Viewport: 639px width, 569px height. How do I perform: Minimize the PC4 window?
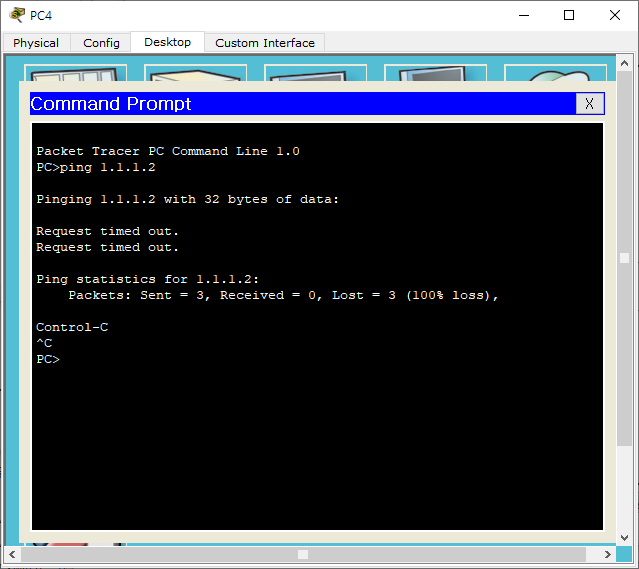(524, 15)
